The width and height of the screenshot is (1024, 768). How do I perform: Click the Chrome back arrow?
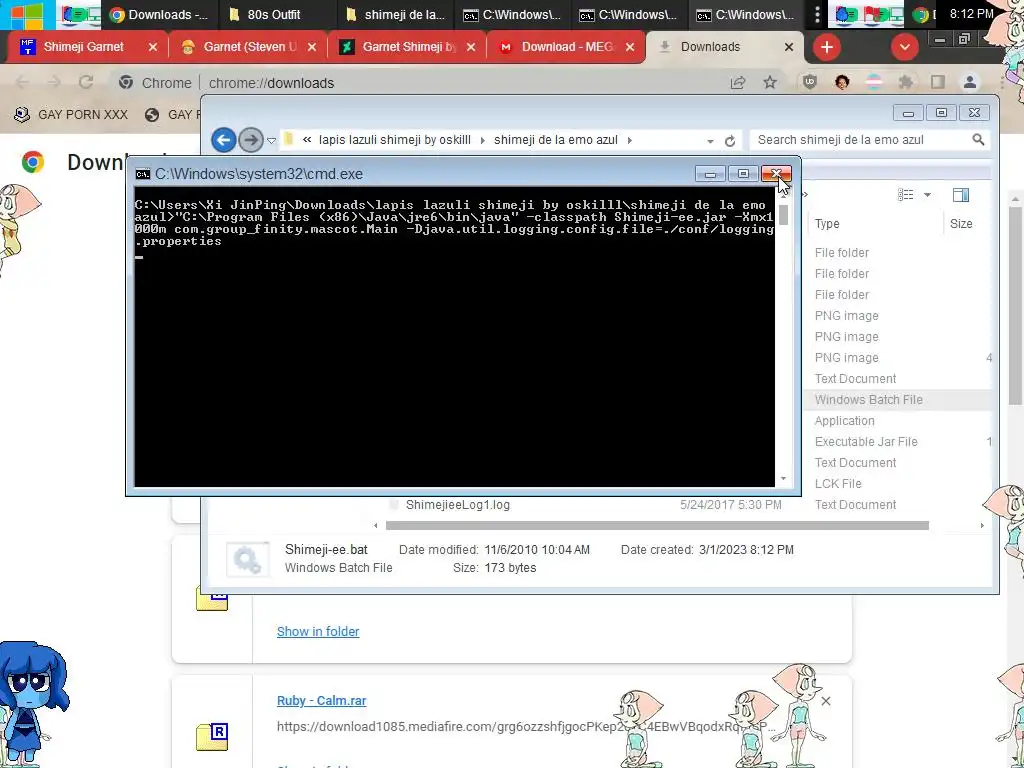(22, 83)
